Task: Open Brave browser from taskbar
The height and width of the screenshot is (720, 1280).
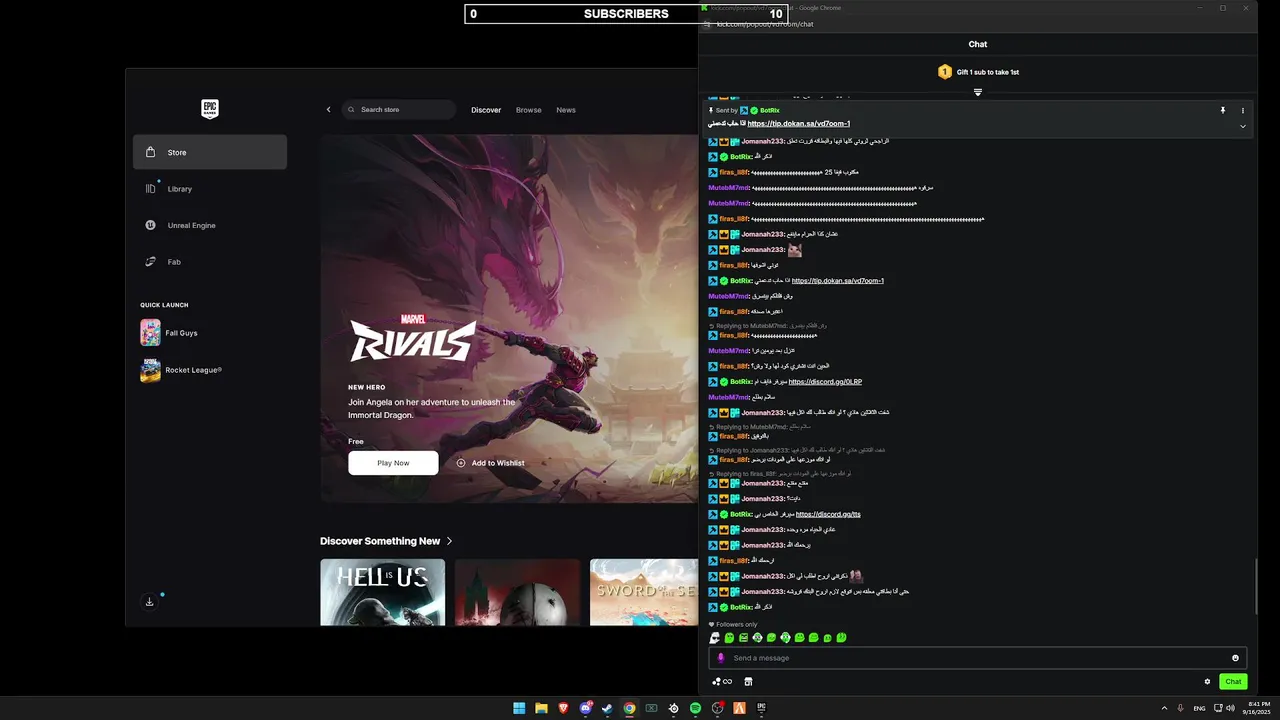Action: click(563, 708)
